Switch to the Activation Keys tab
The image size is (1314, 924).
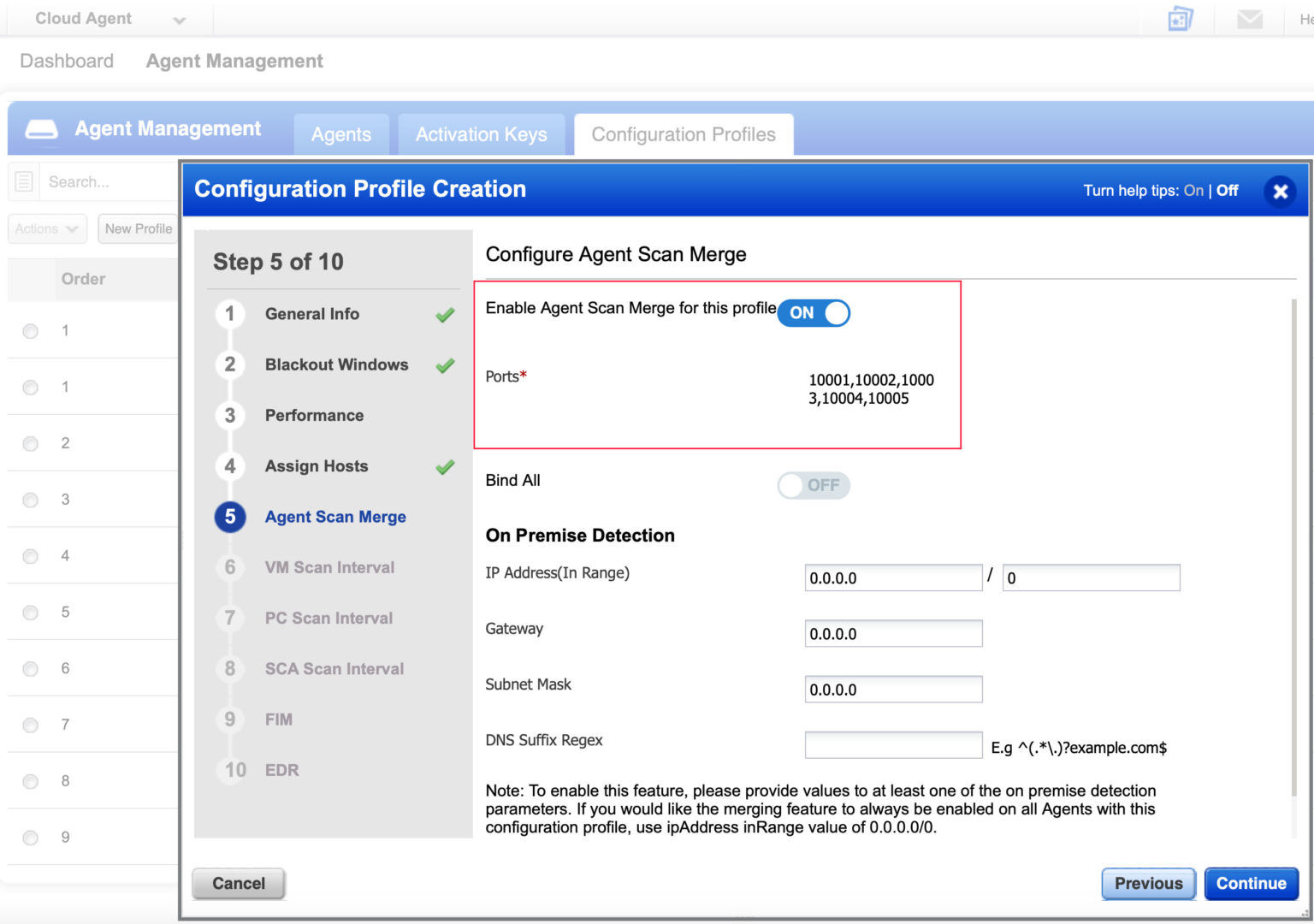(482, 133)
